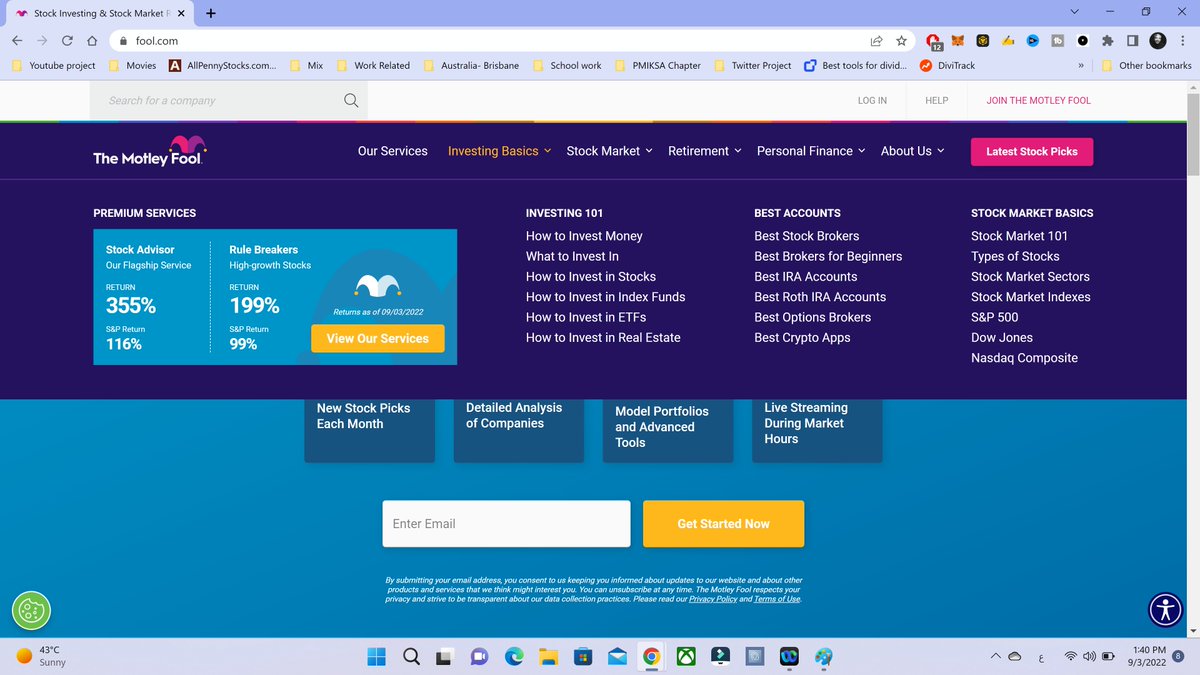Image resolution: width=1200 pixels, height=675 pixels.
Task: Bookmark this page with the star icon
Action: point(901,41)
